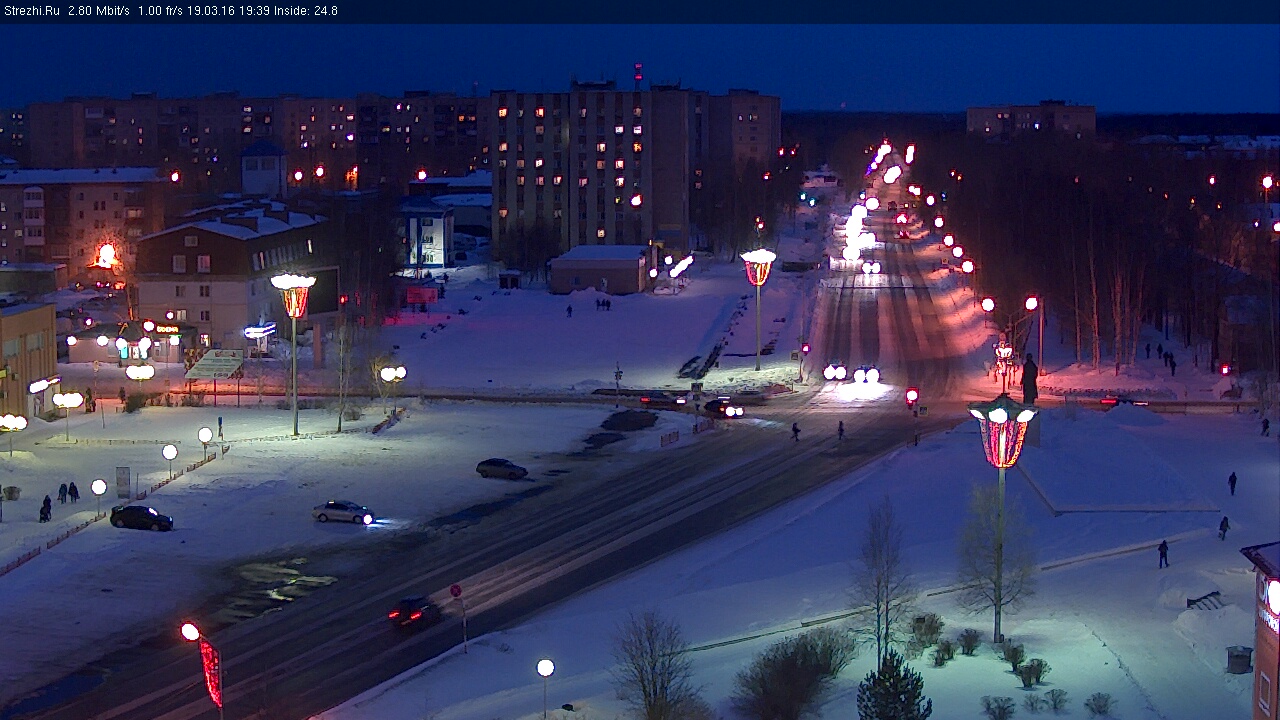This screenshot has width=1280, height=720.
Task: Select the 19.03.16 date stamp
Action: tap(211, 11)
